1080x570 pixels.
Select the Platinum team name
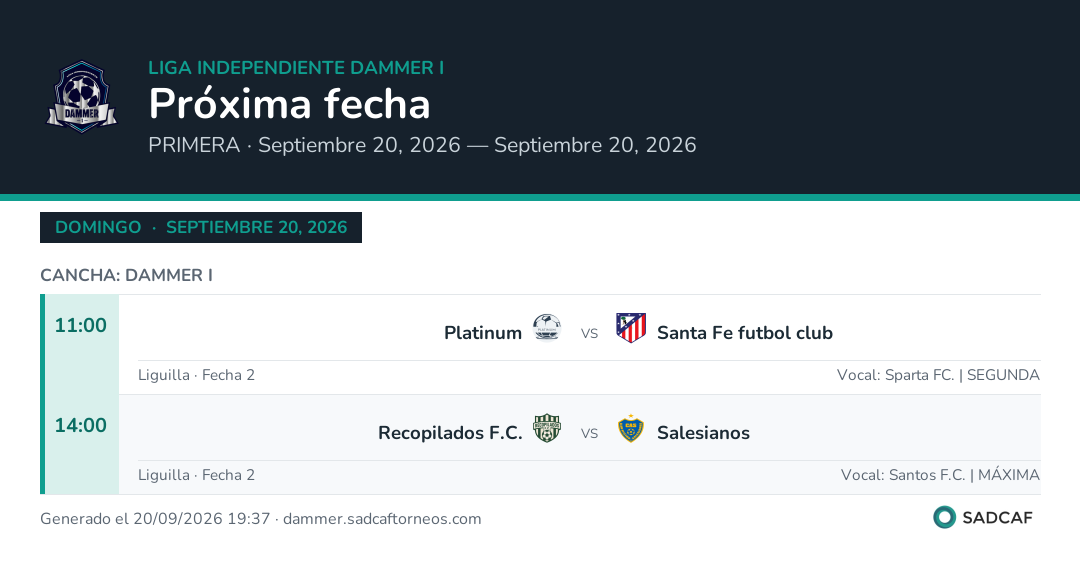[x=483, y=333]
